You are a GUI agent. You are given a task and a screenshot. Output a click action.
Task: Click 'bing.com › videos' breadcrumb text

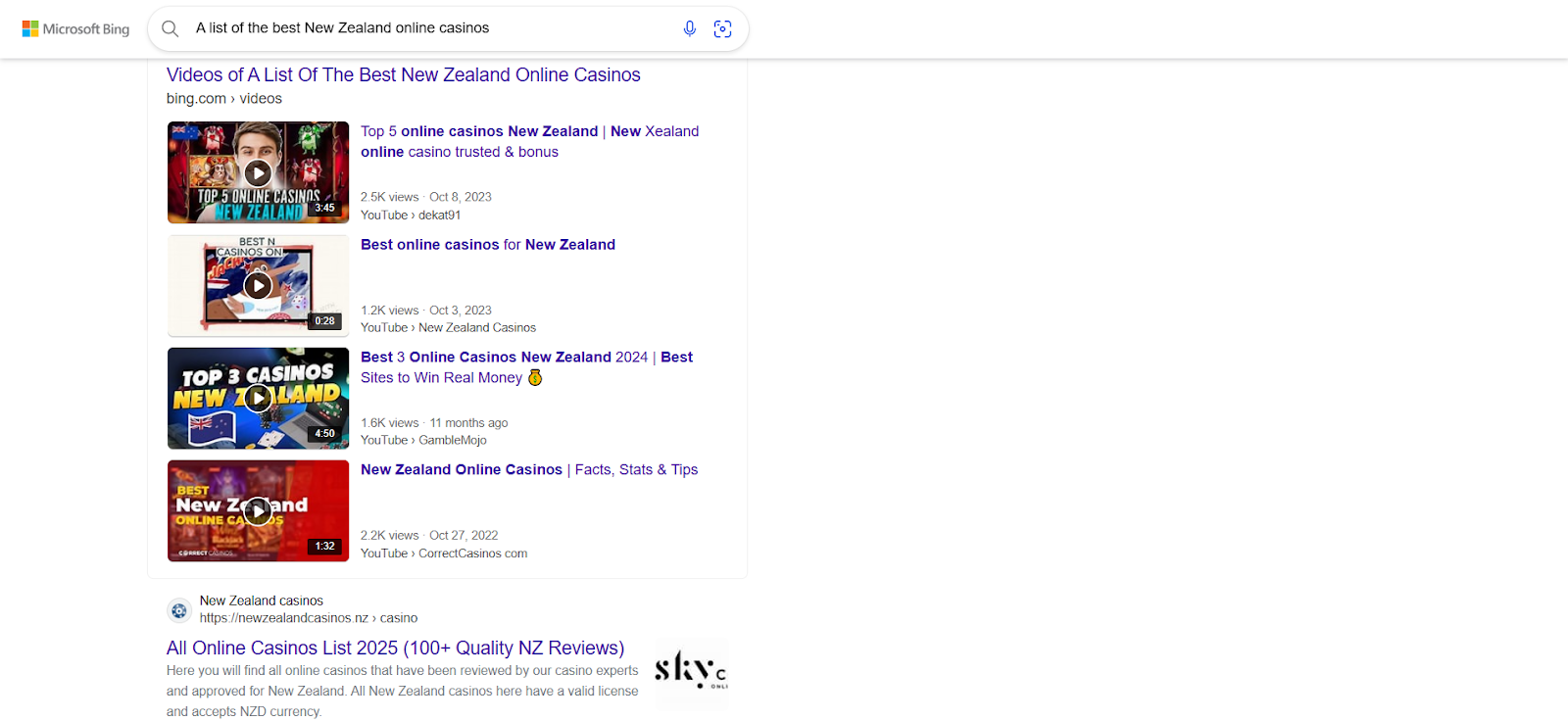point(224,99)
